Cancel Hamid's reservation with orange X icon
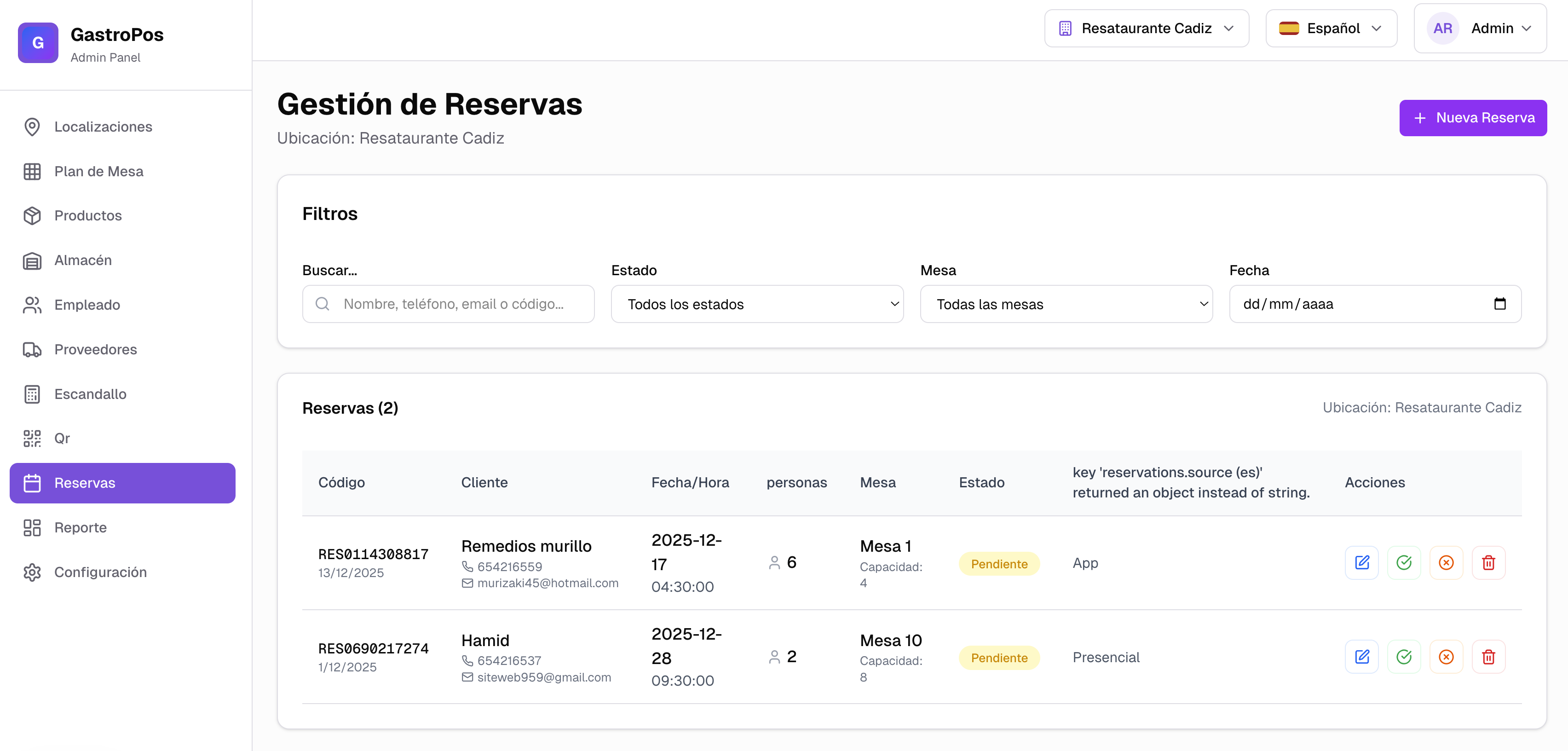The height and width of the screenshot is (751, 1568). click(x=1446, y=657)
